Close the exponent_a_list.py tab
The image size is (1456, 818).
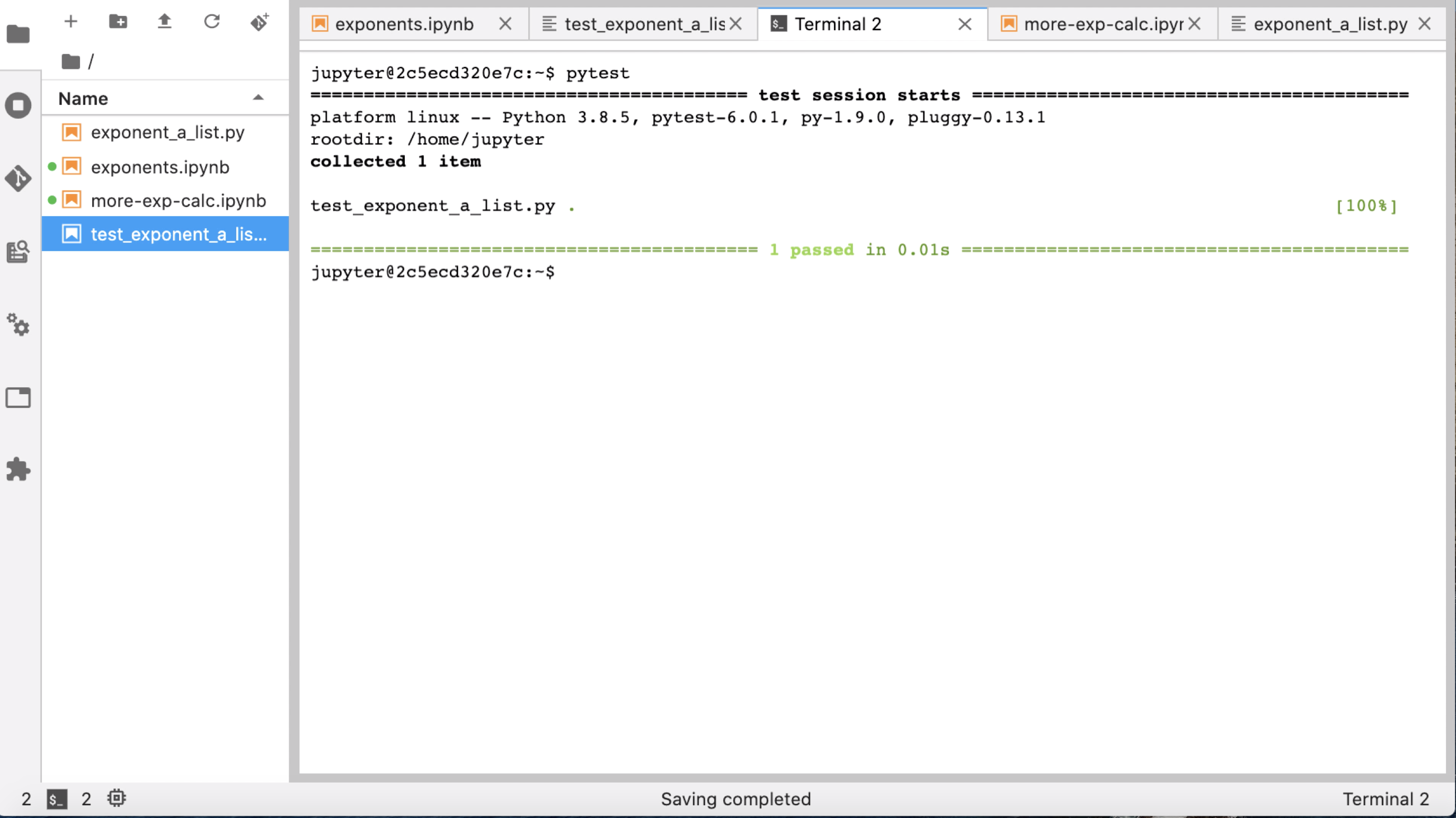click(x=1424, y=24)
